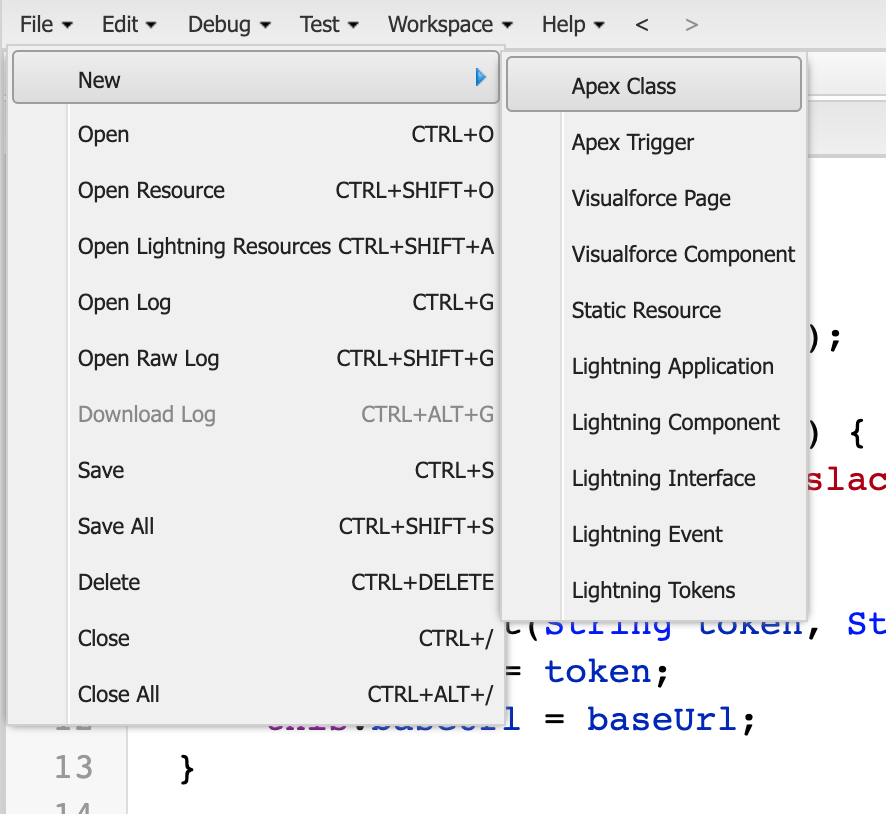
Task: Expand the New submenu arrow
Action: click(481, 77)
